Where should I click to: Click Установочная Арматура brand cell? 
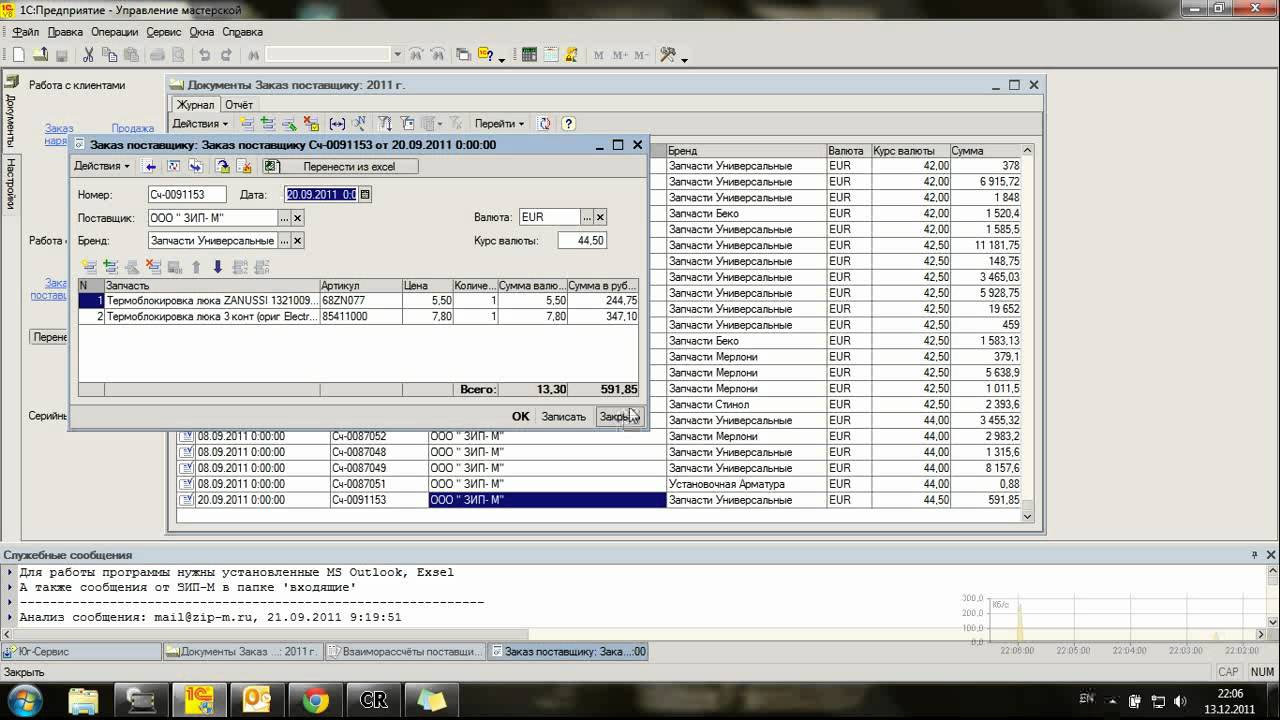[x=746, y=484]
